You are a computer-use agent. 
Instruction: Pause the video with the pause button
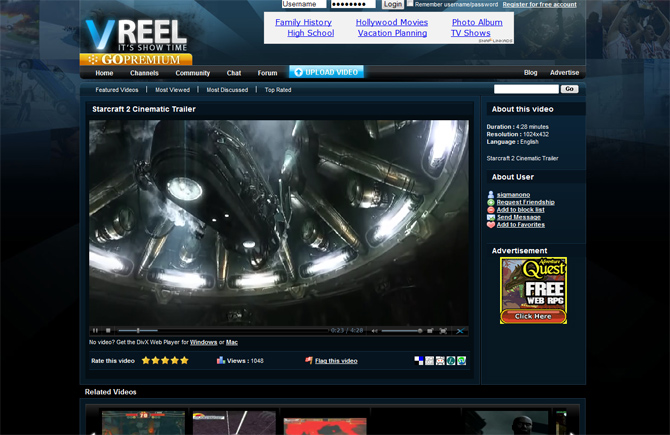click(95, 331)
